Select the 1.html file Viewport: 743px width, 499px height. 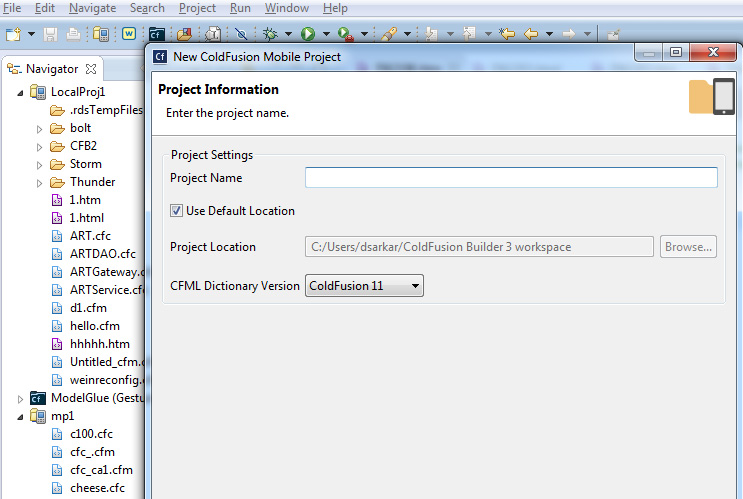point(77,218)
